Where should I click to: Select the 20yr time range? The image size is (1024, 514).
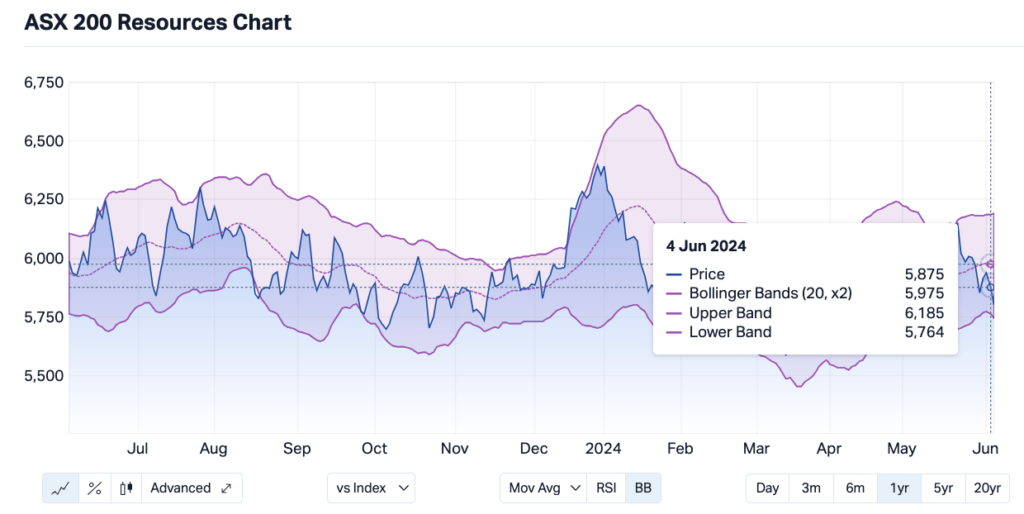pos(987,488)
